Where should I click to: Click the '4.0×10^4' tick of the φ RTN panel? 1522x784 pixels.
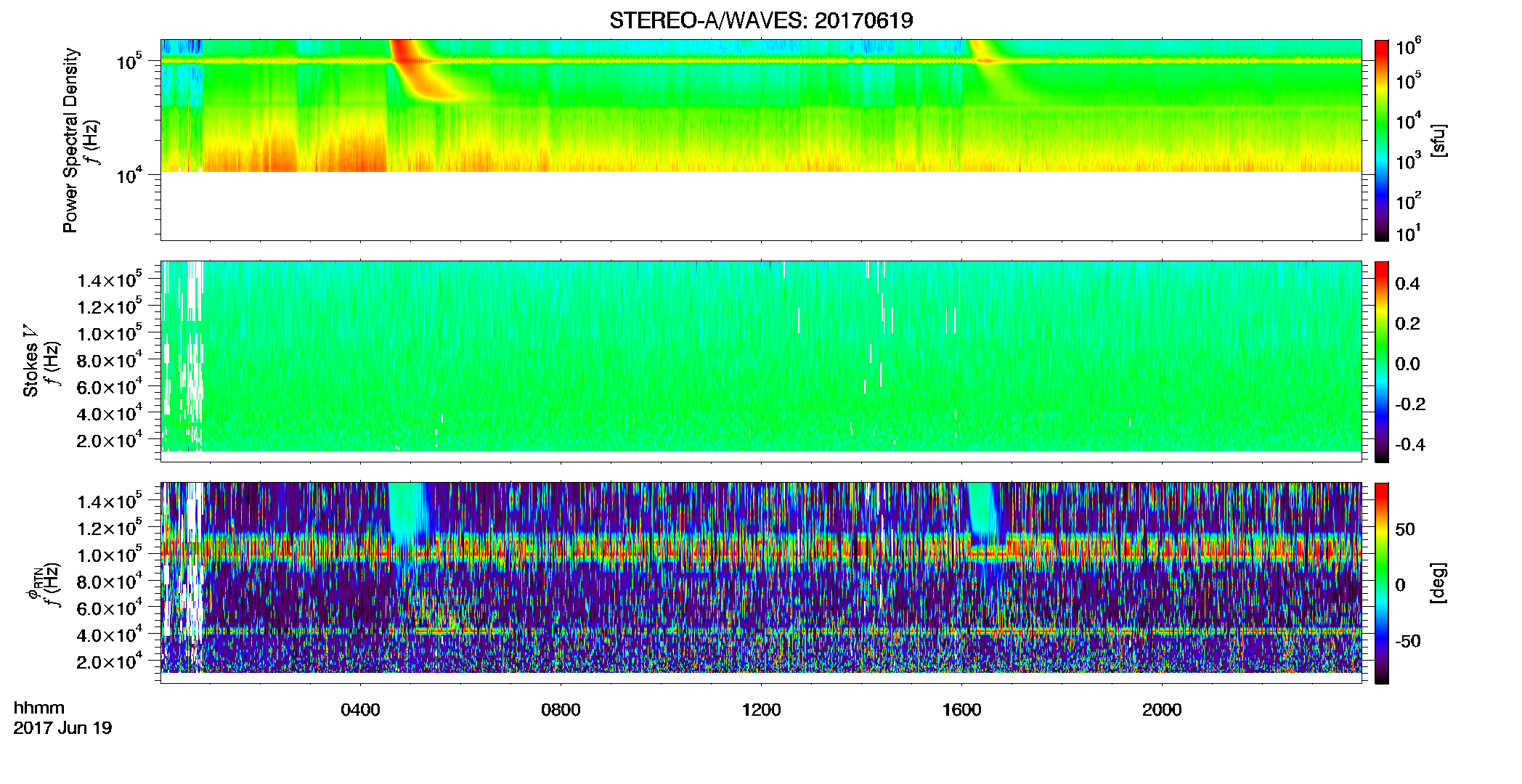110,634
